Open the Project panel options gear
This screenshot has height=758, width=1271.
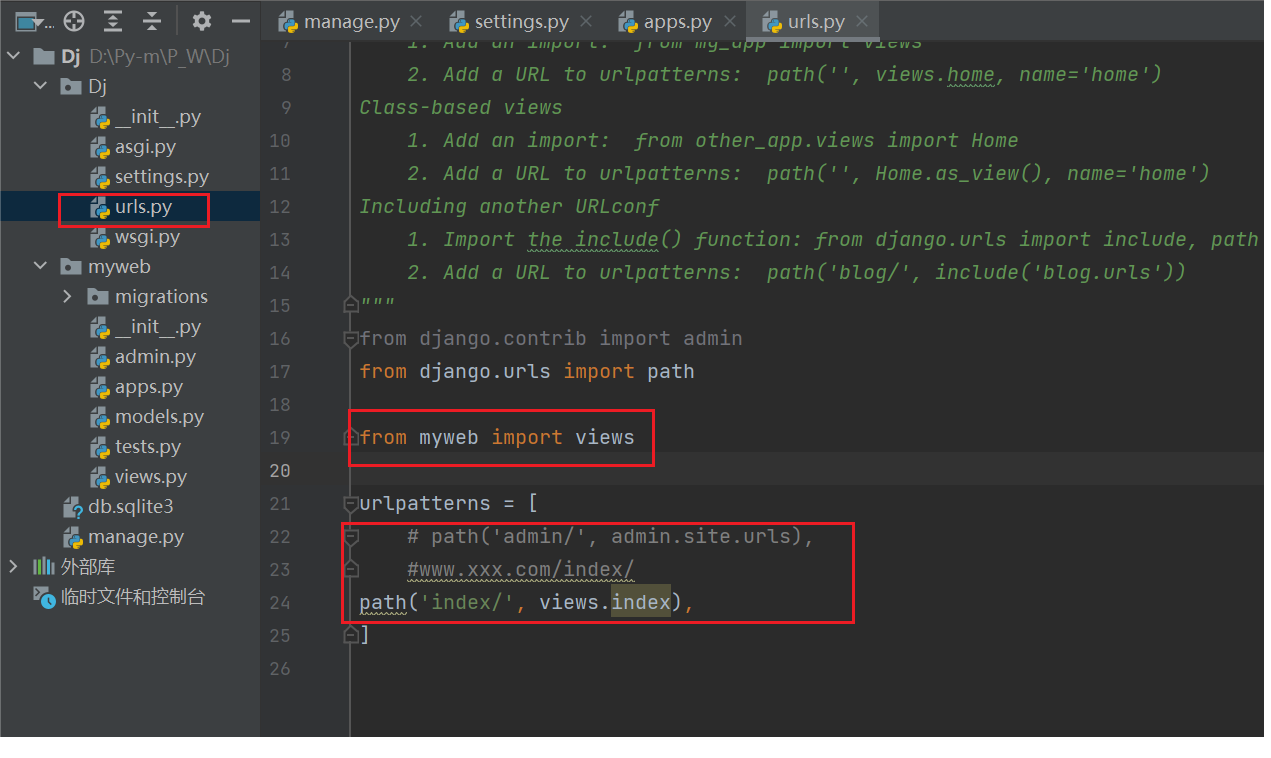[200, 20]
